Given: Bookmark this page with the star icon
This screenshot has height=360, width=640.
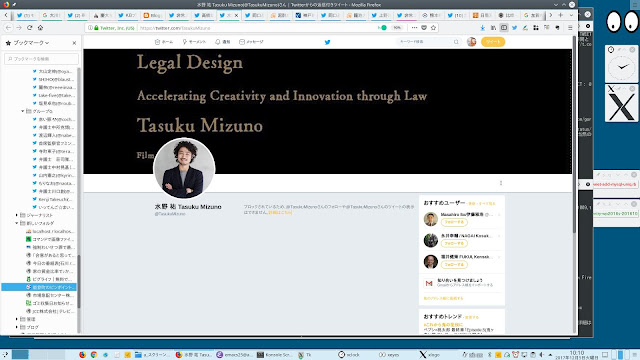Looking at the screenshot, I should click(433, 28).
